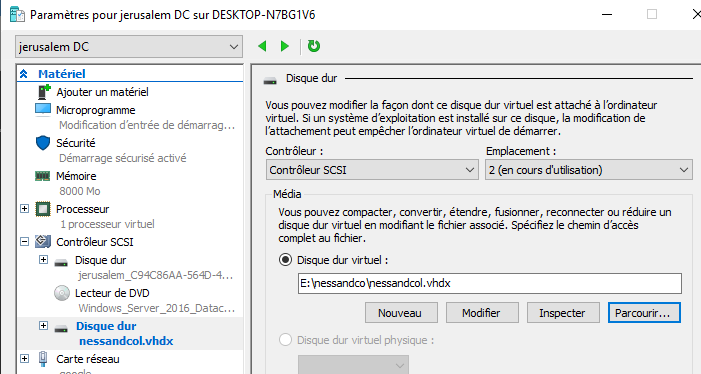Refresh settings with green circular arrow
This screenshot has height=374, width=701.
tap(314, 46)
